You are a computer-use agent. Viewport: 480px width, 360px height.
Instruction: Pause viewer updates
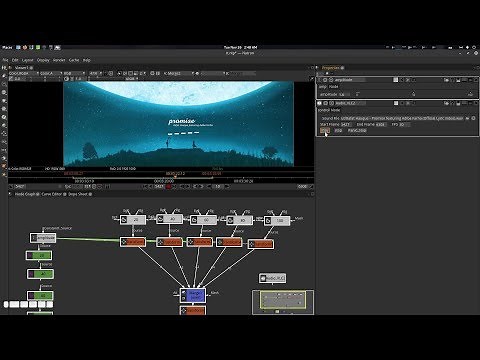158,73
